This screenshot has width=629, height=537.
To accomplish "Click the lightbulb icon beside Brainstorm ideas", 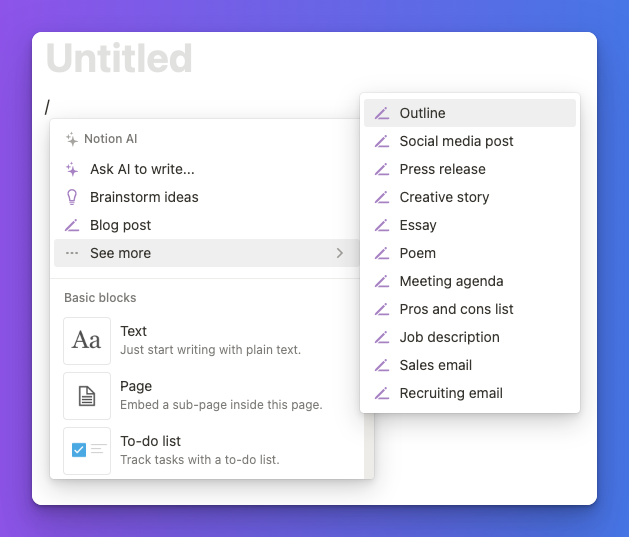I will pos(72,197).
